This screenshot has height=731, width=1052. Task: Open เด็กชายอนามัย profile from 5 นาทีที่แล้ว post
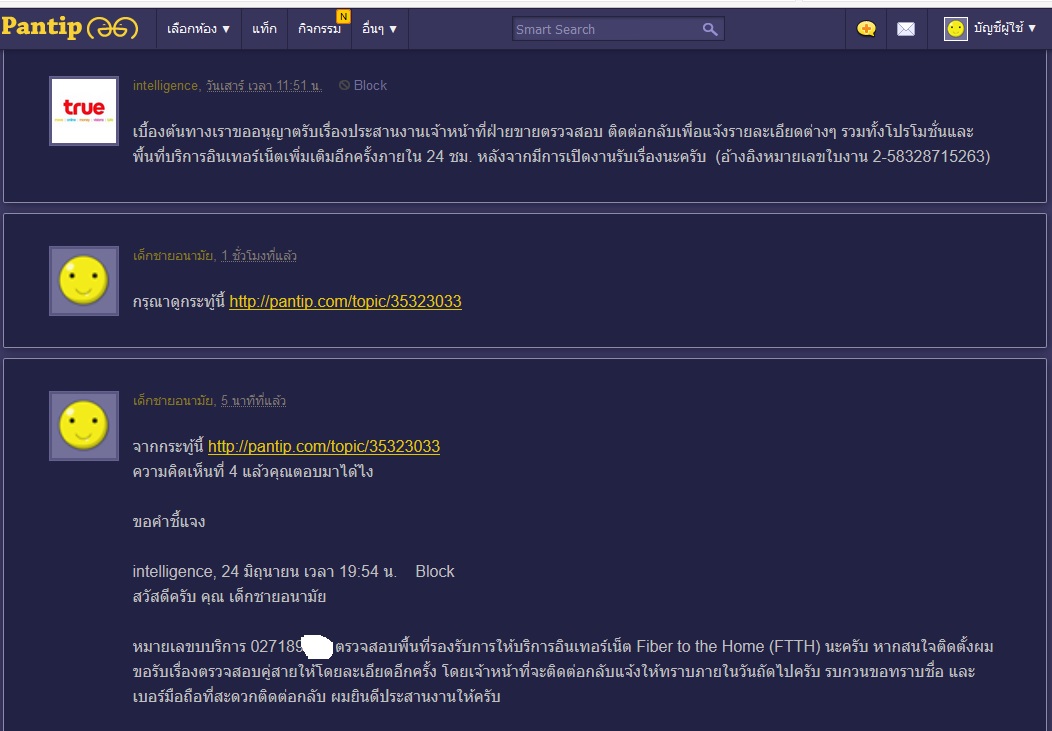point(172,400)
